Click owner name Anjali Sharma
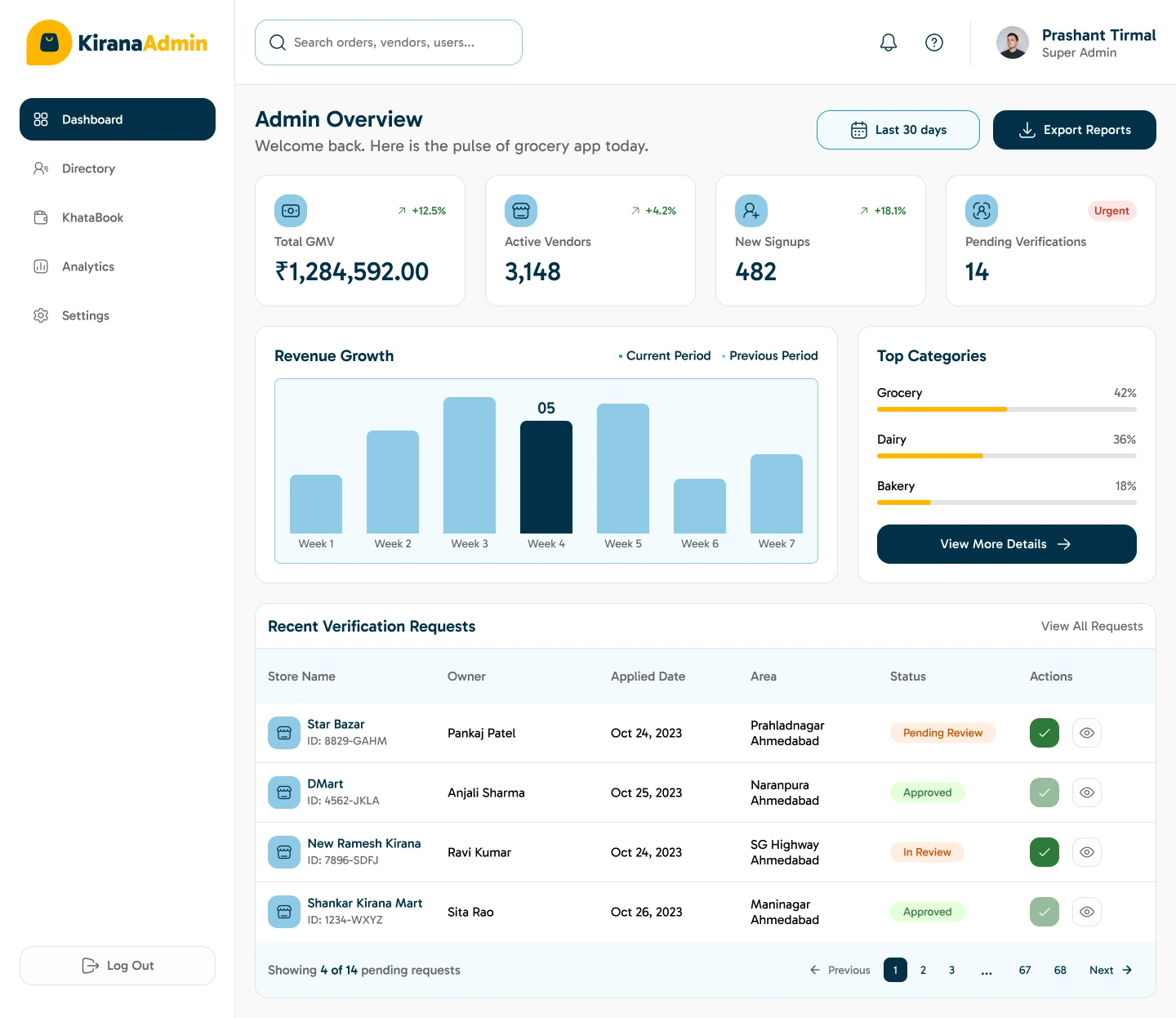This screenshot has height=1018, width=1176. 486,793
